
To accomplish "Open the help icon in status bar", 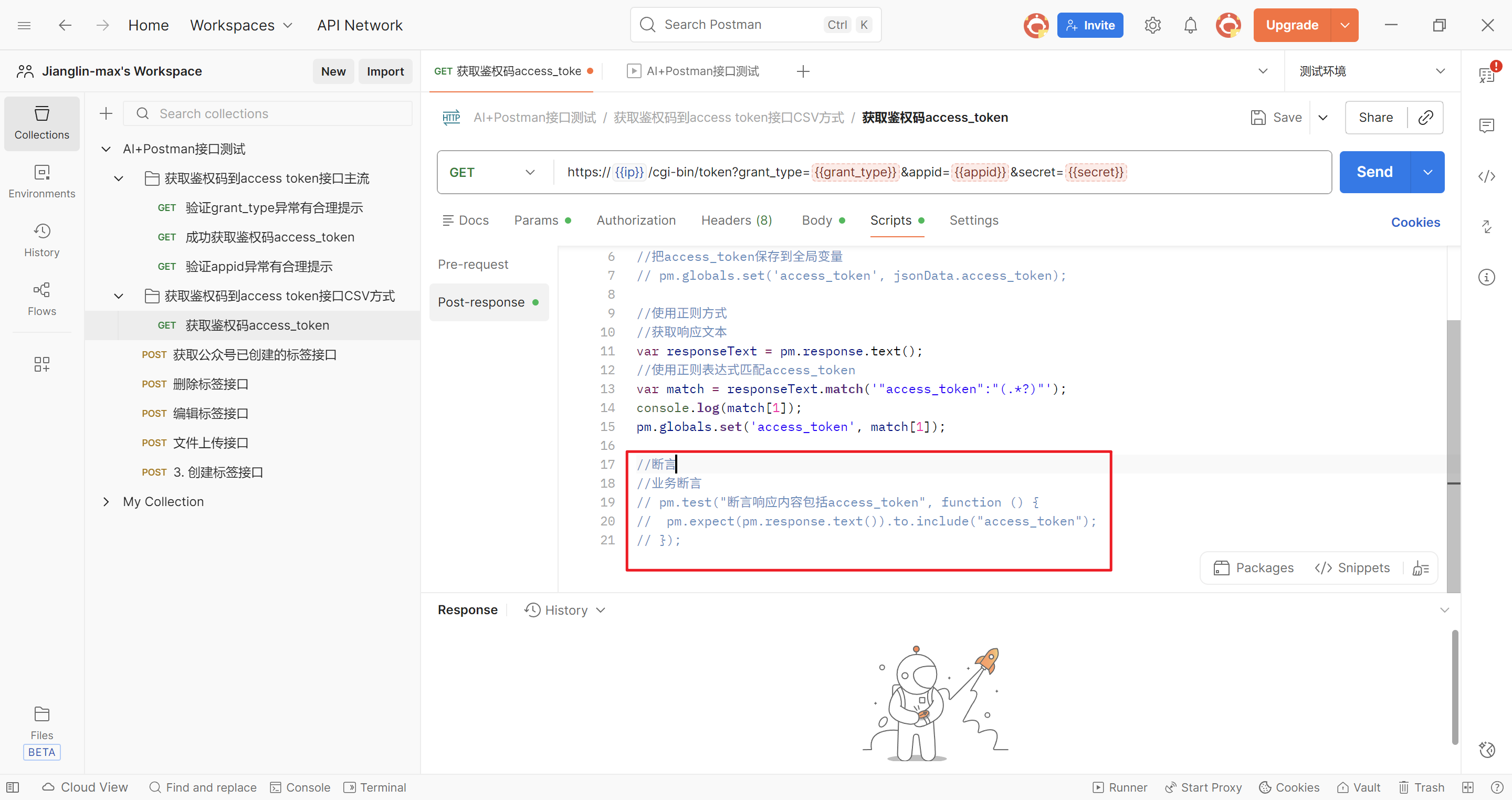I will click(x=1497, y=787).
